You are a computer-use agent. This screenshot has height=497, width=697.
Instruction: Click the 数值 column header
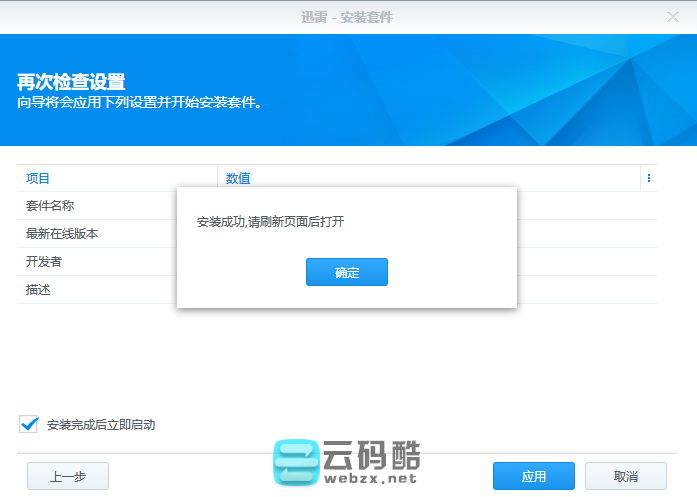pos(238,178)
